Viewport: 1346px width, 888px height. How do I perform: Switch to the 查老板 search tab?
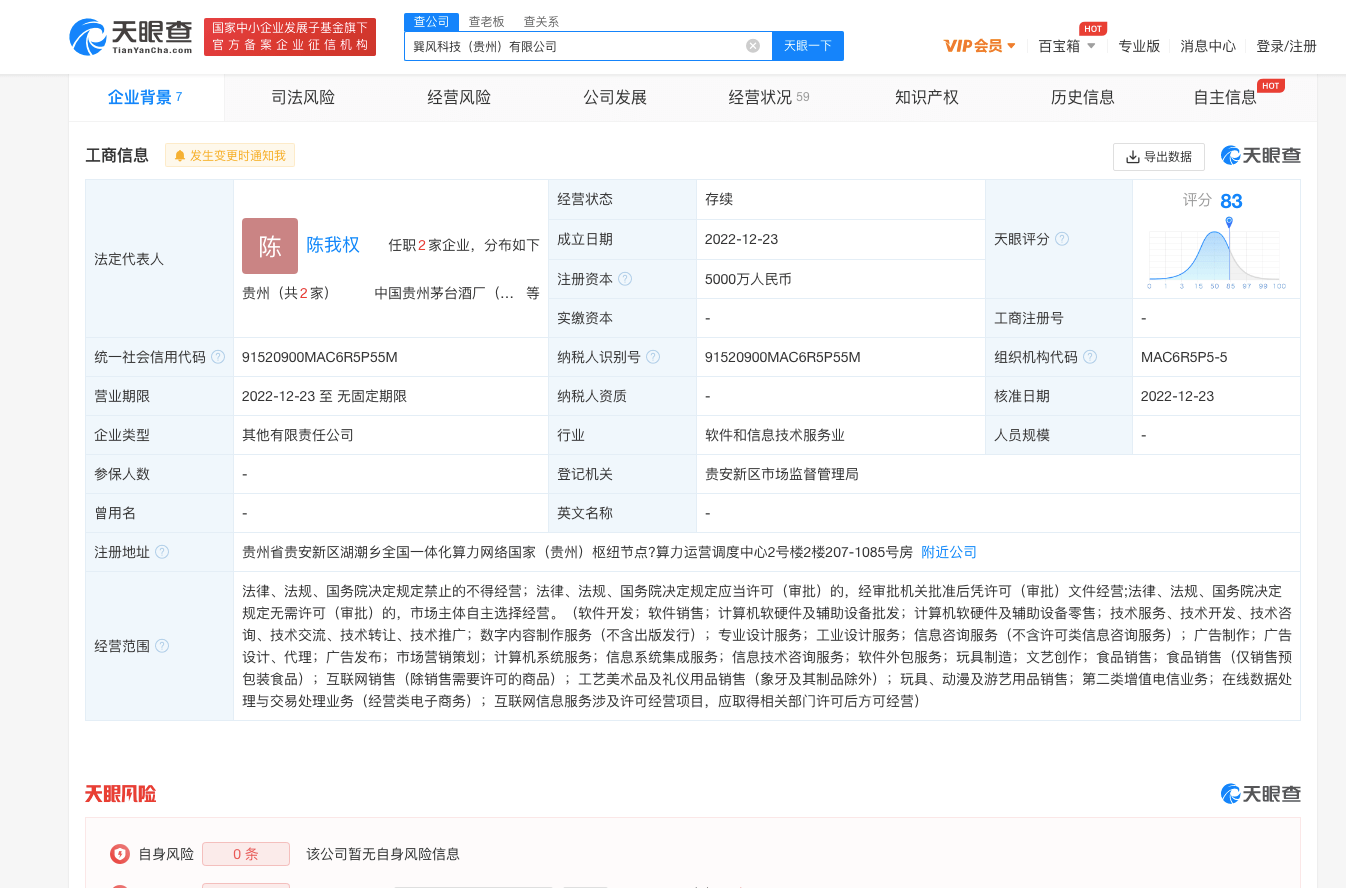click(x=487, y=22)
